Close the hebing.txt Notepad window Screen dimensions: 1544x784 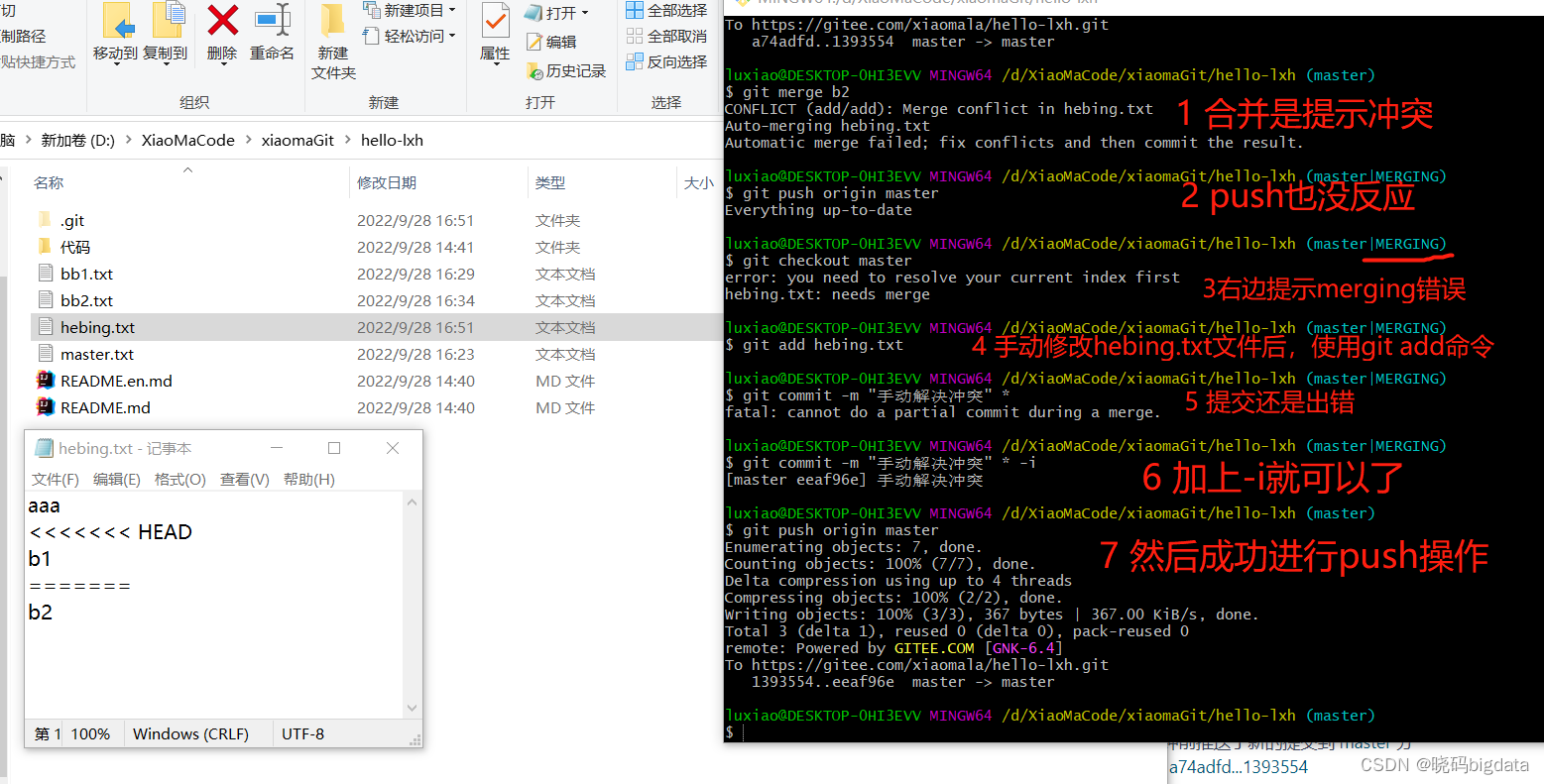point(393,448)
